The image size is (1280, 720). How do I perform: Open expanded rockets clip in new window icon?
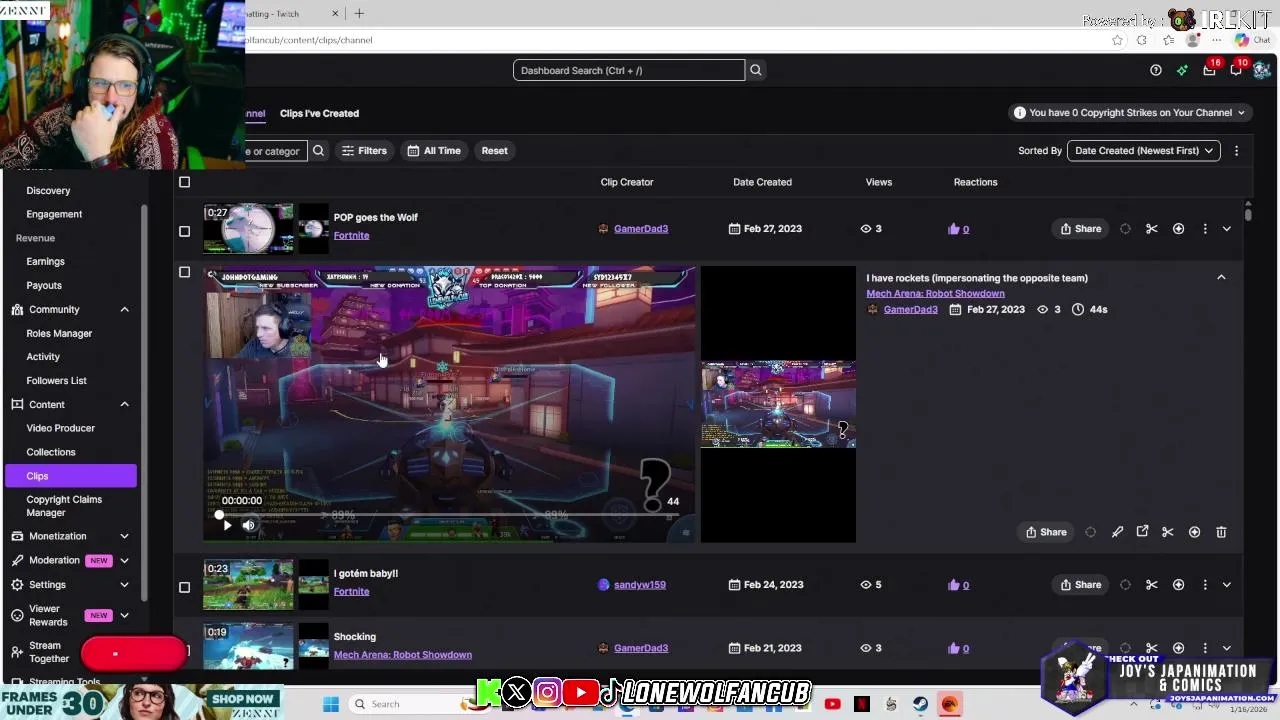click(x=1142, y=532)
